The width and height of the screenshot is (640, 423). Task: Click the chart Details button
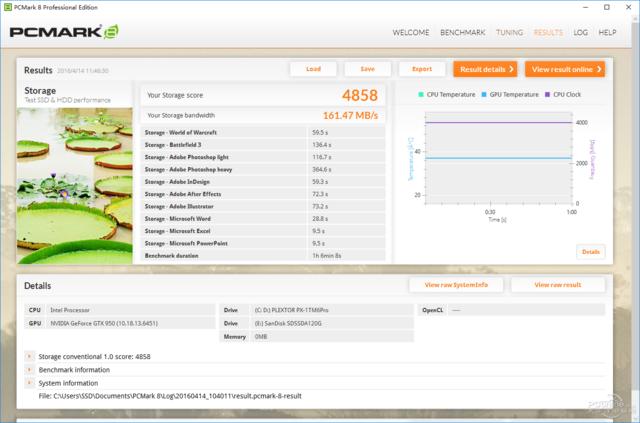coord(591,252)
